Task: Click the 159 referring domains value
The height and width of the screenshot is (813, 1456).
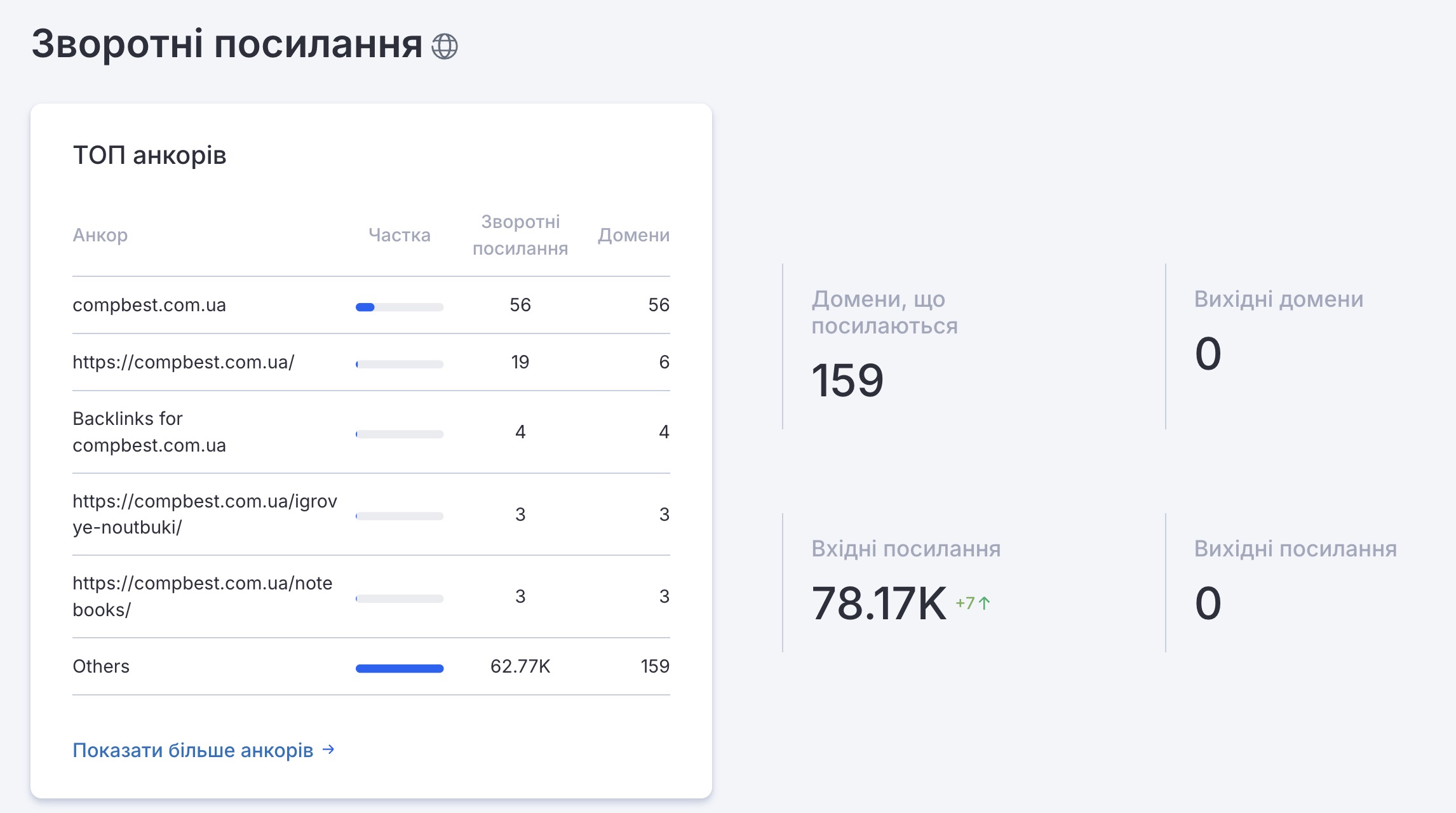Action: tap(847, 380)
